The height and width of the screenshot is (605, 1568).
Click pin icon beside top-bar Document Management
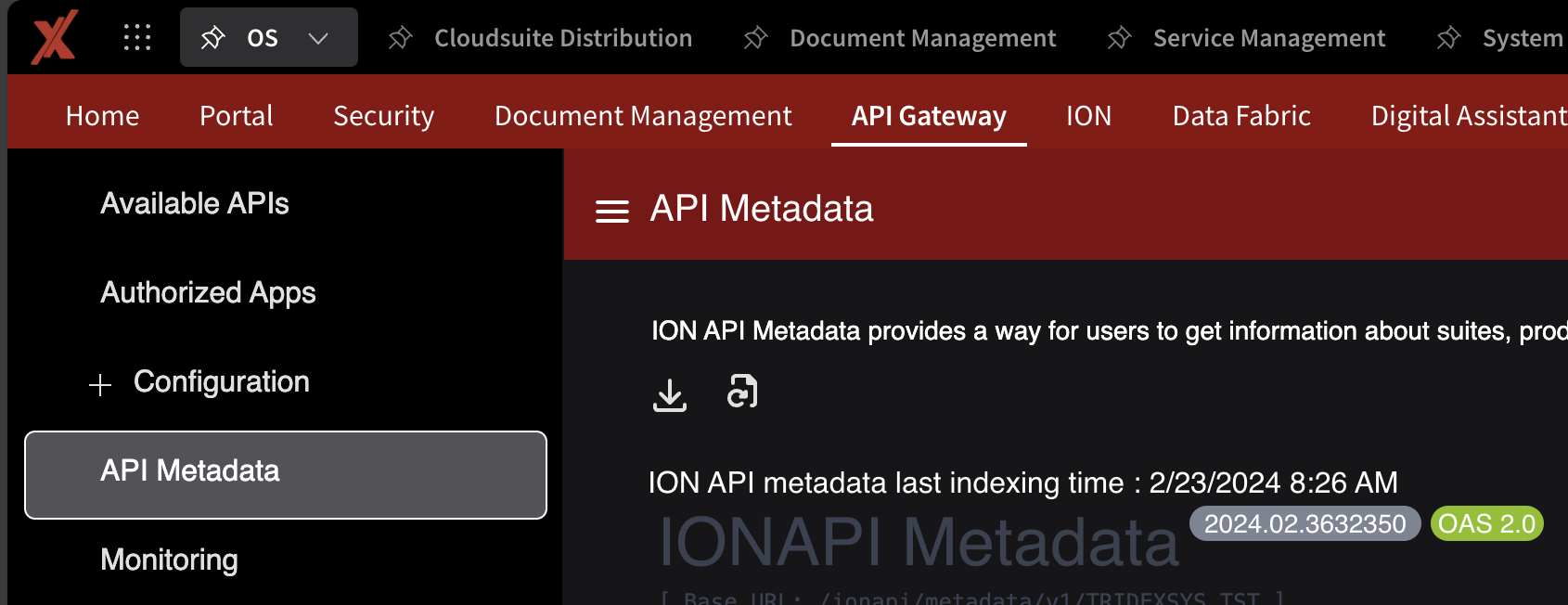[x=755, y=37]
